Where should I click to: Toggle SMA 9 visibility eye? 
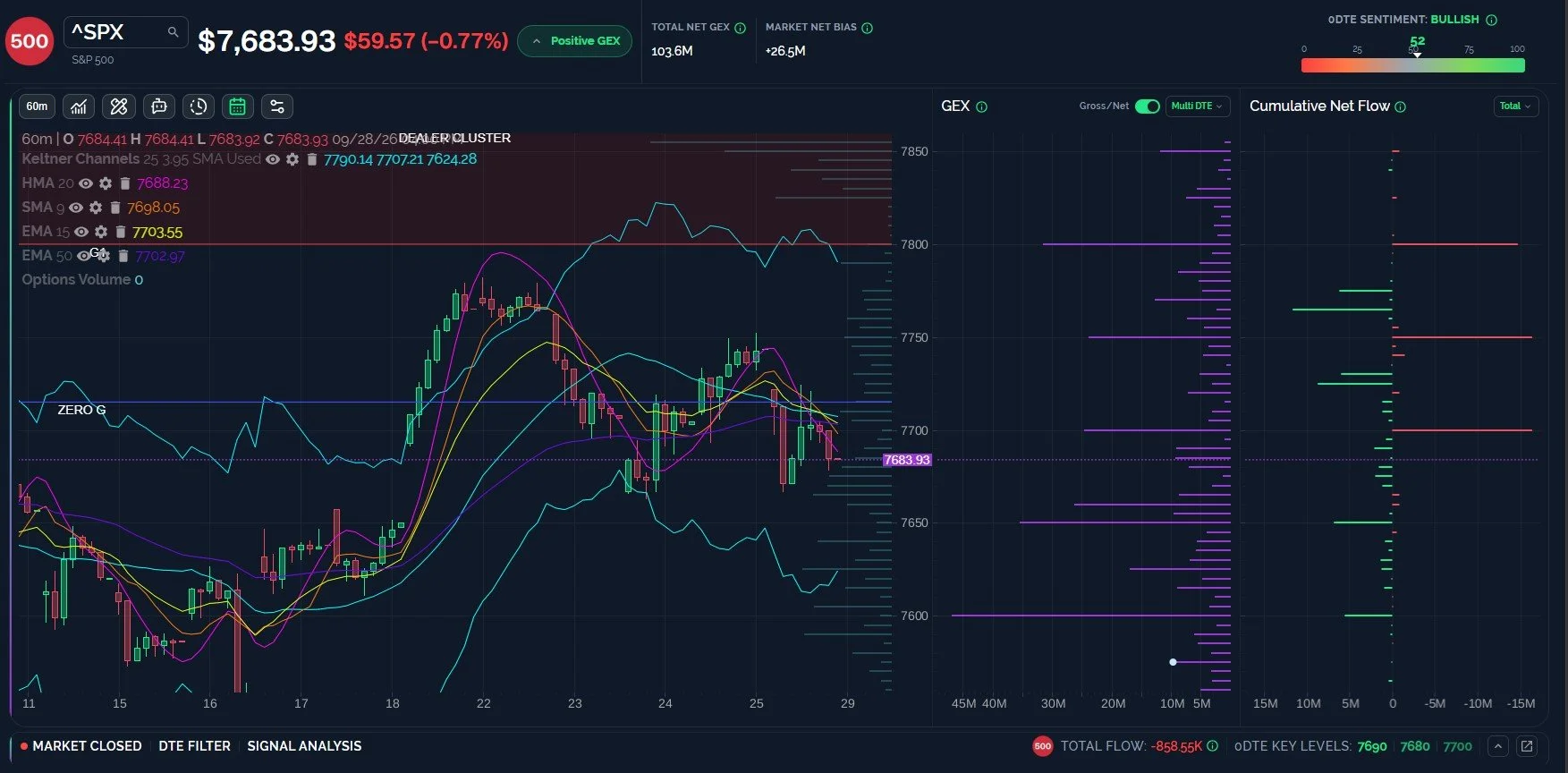[76, 208]
